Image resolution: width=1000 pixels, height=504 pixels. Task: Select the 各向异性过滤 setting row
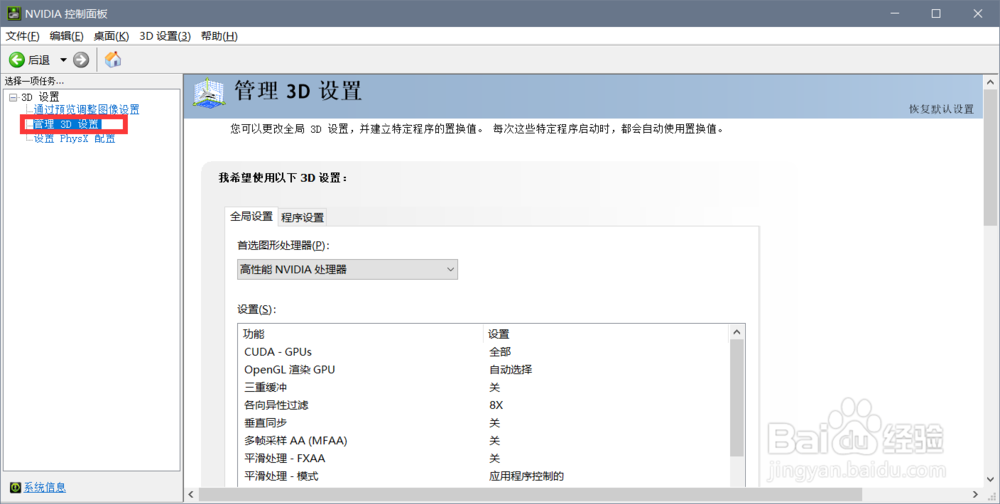point(484,405)
